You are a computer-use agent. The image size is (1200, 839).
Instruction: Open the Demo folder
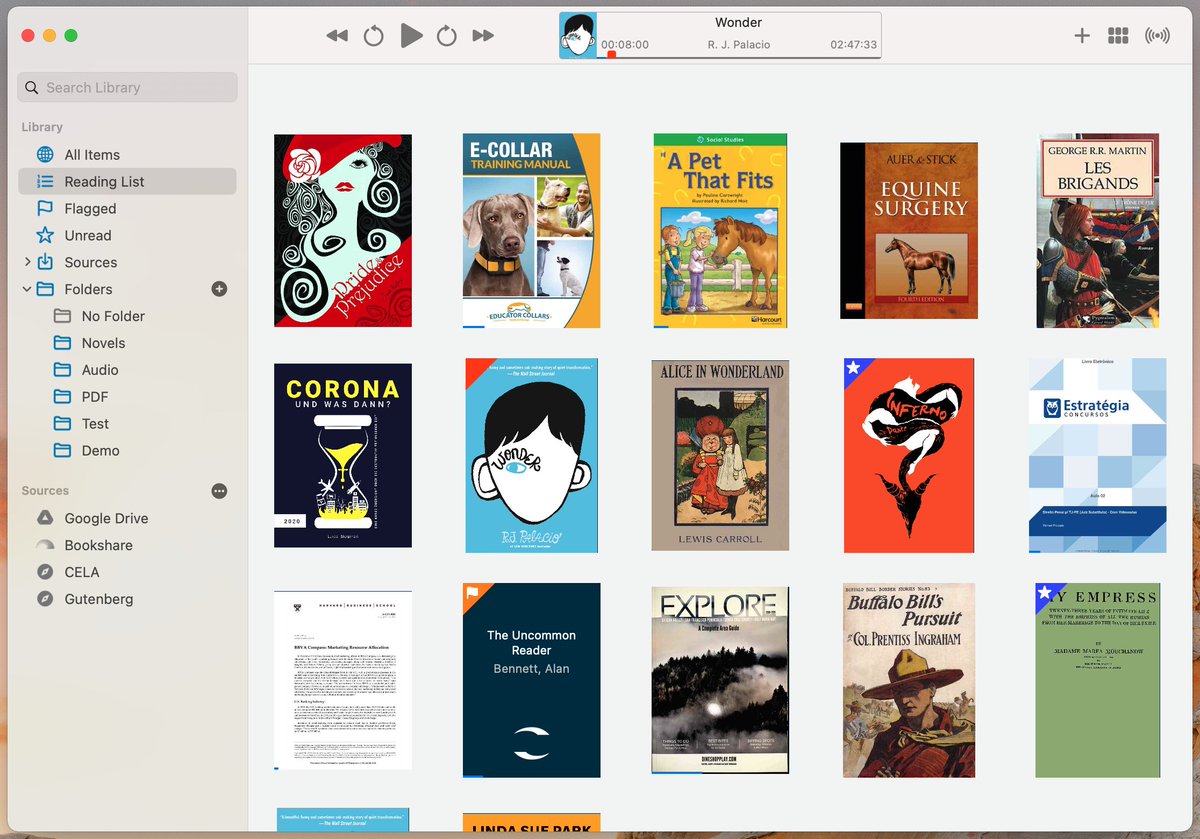[x=127, y=451]
